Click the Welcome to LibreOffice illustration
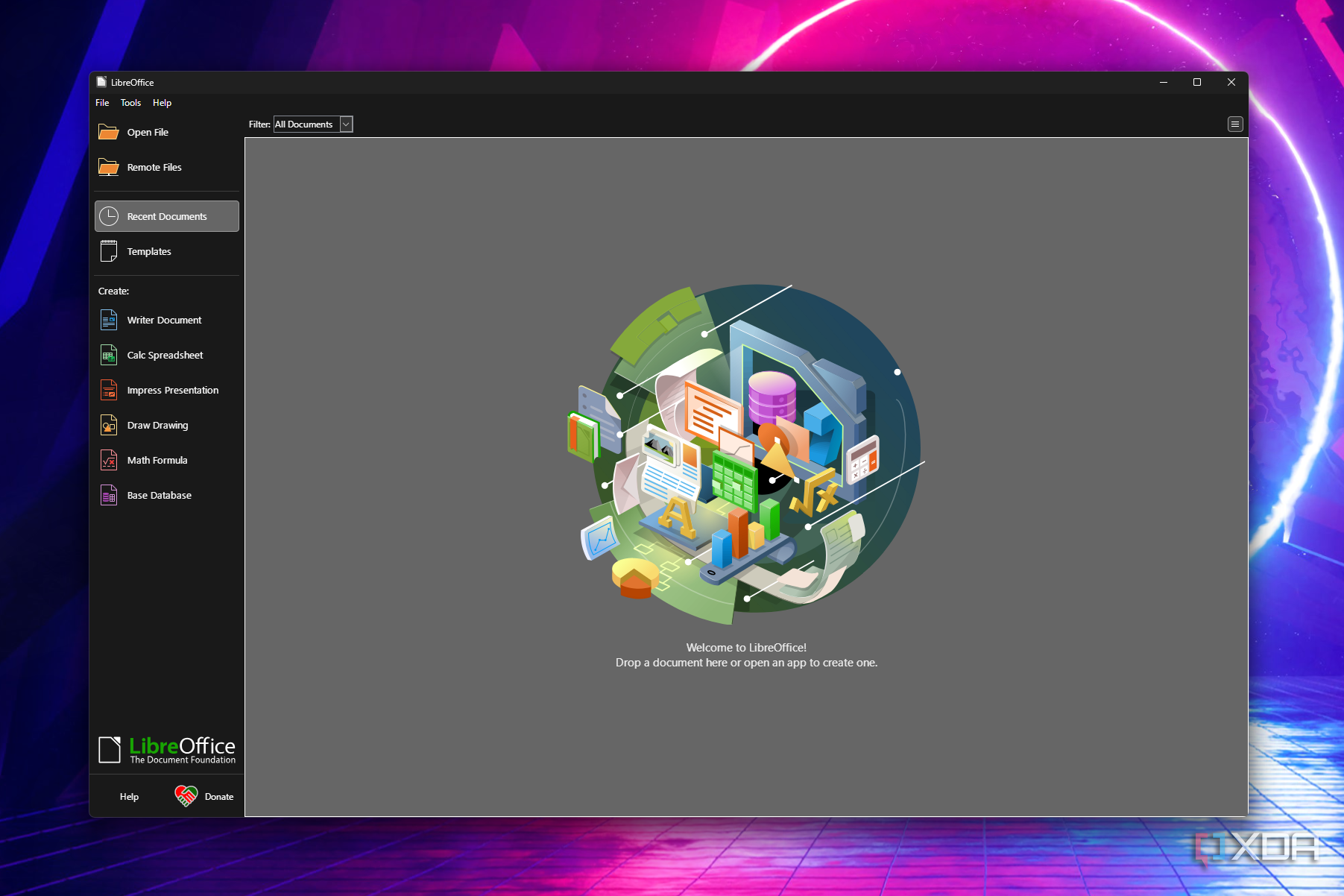The height and width of the screenshot is (896, 1344). click(746, 455)
